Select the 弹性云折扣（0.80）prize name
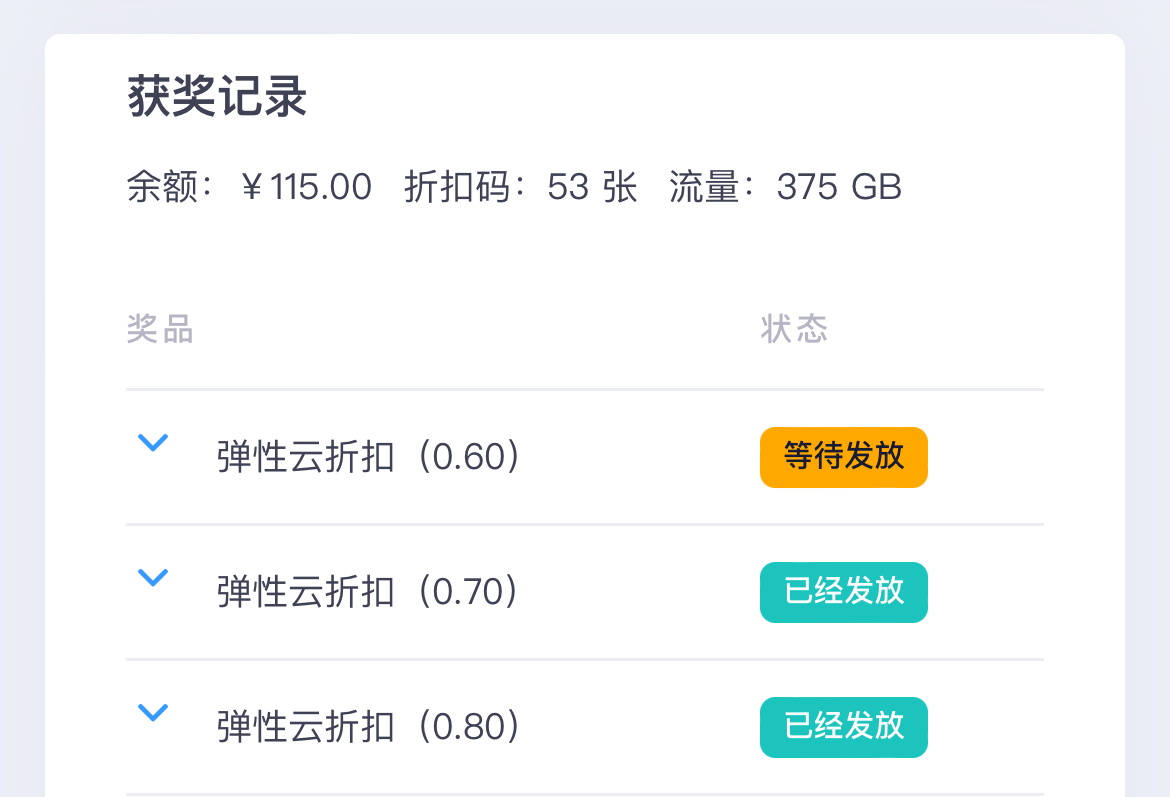 (x=369, y=728)
